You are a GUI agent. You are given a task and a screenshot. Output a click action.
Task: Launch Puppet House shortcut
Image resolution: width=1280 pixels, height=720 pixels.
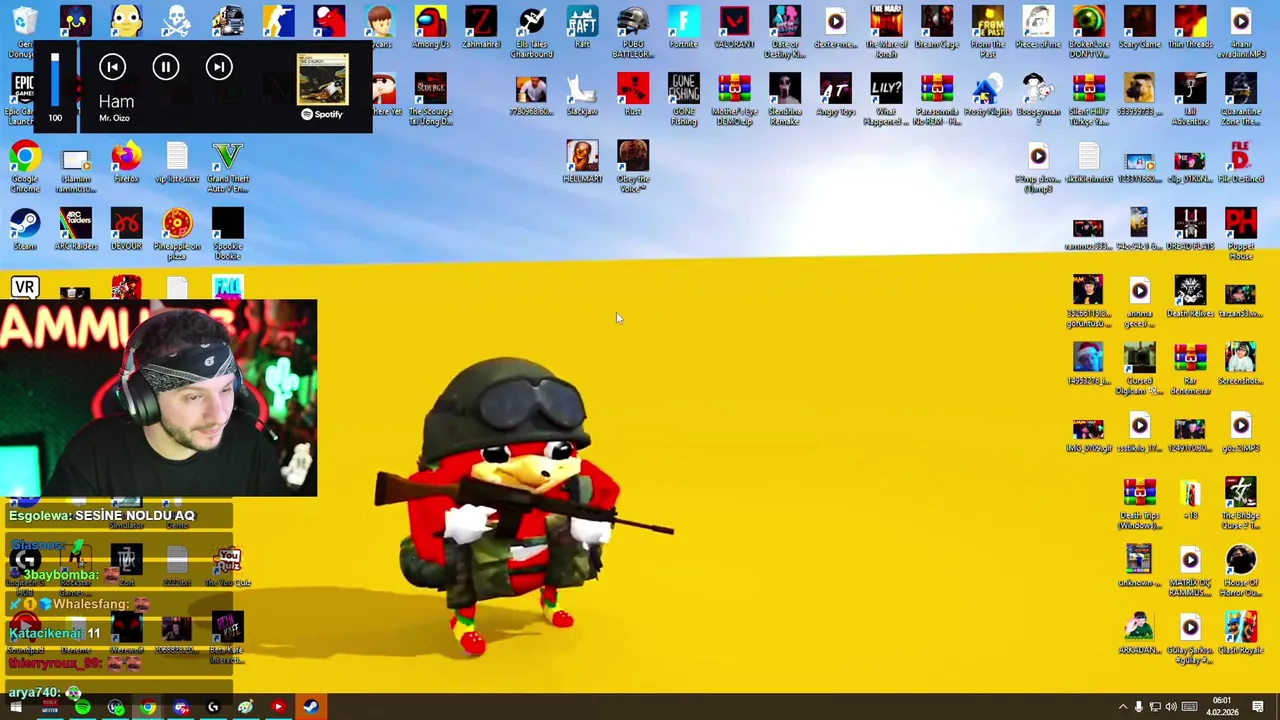[1241, 233]
